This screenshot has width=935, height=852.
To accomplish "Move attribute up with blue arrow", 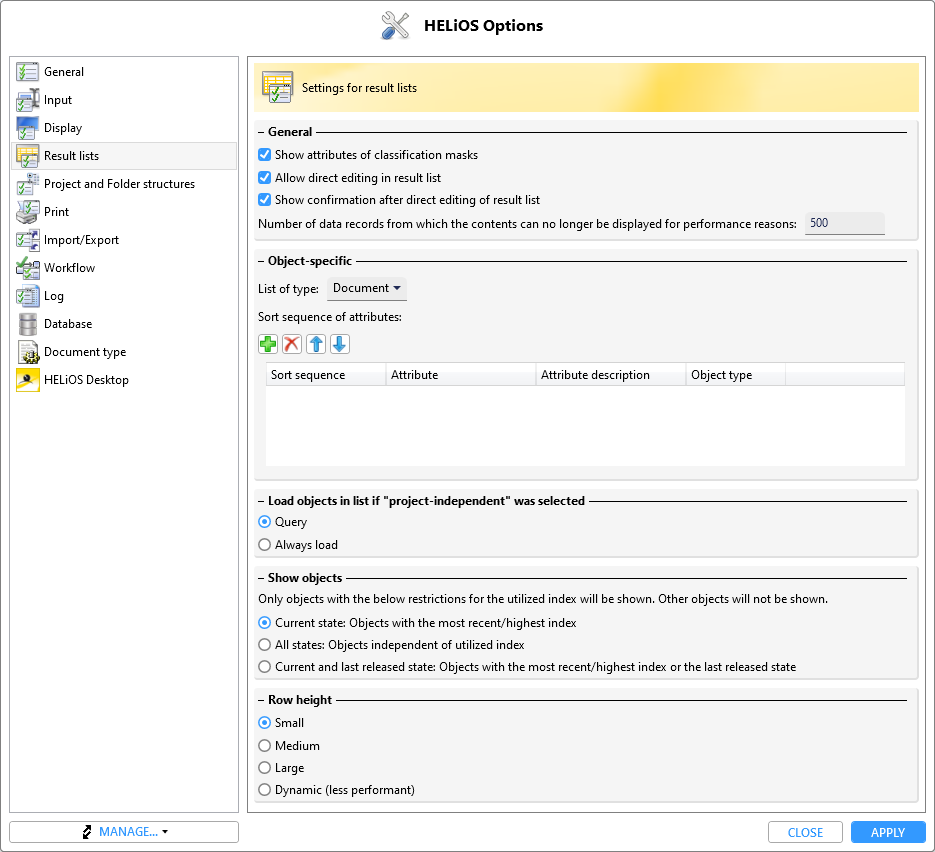I will [316, 344].
